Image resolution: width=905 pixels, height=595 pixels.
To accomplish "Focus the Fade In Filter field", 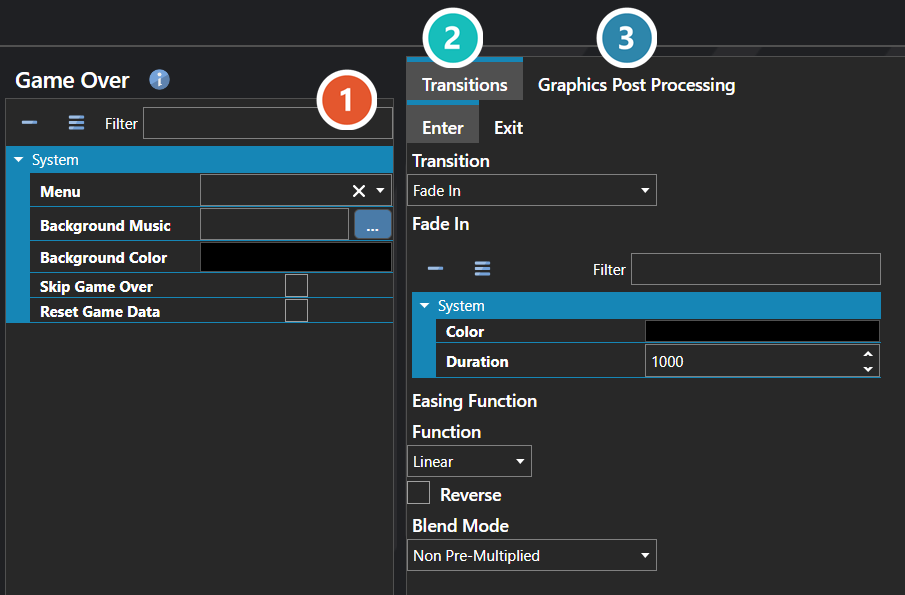I will pyautogui.click(x=756, y=269).
